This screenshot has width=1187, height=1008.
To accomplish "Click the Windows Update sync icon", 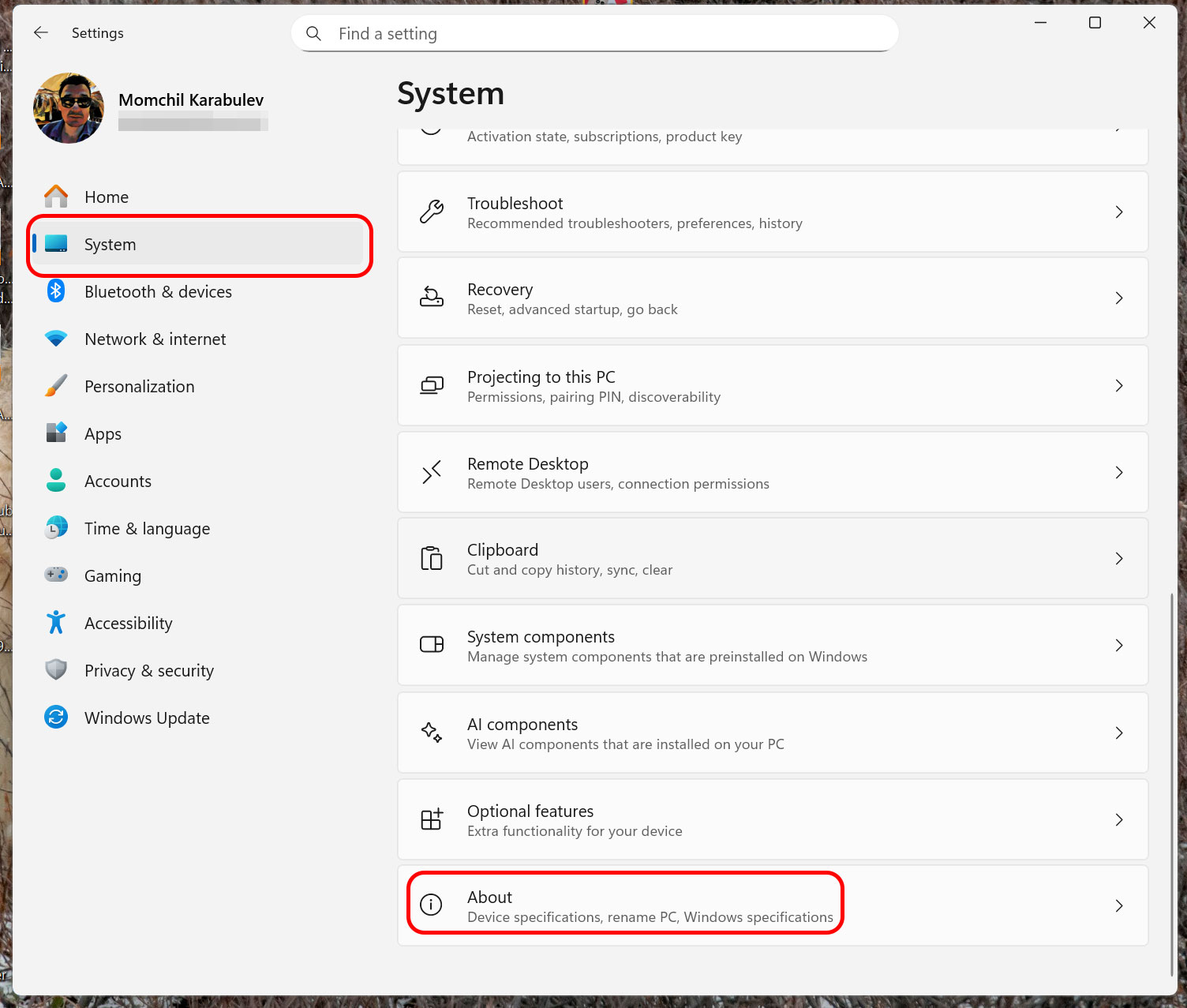I will coord(56,718).
